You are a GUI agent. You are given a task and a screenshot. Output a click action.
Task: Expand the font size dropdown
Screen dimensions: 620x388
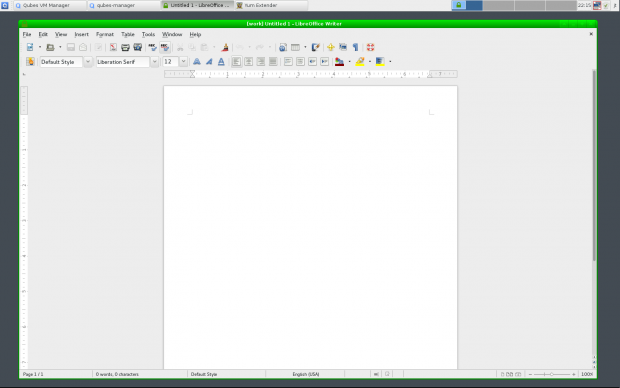(183, 62)
